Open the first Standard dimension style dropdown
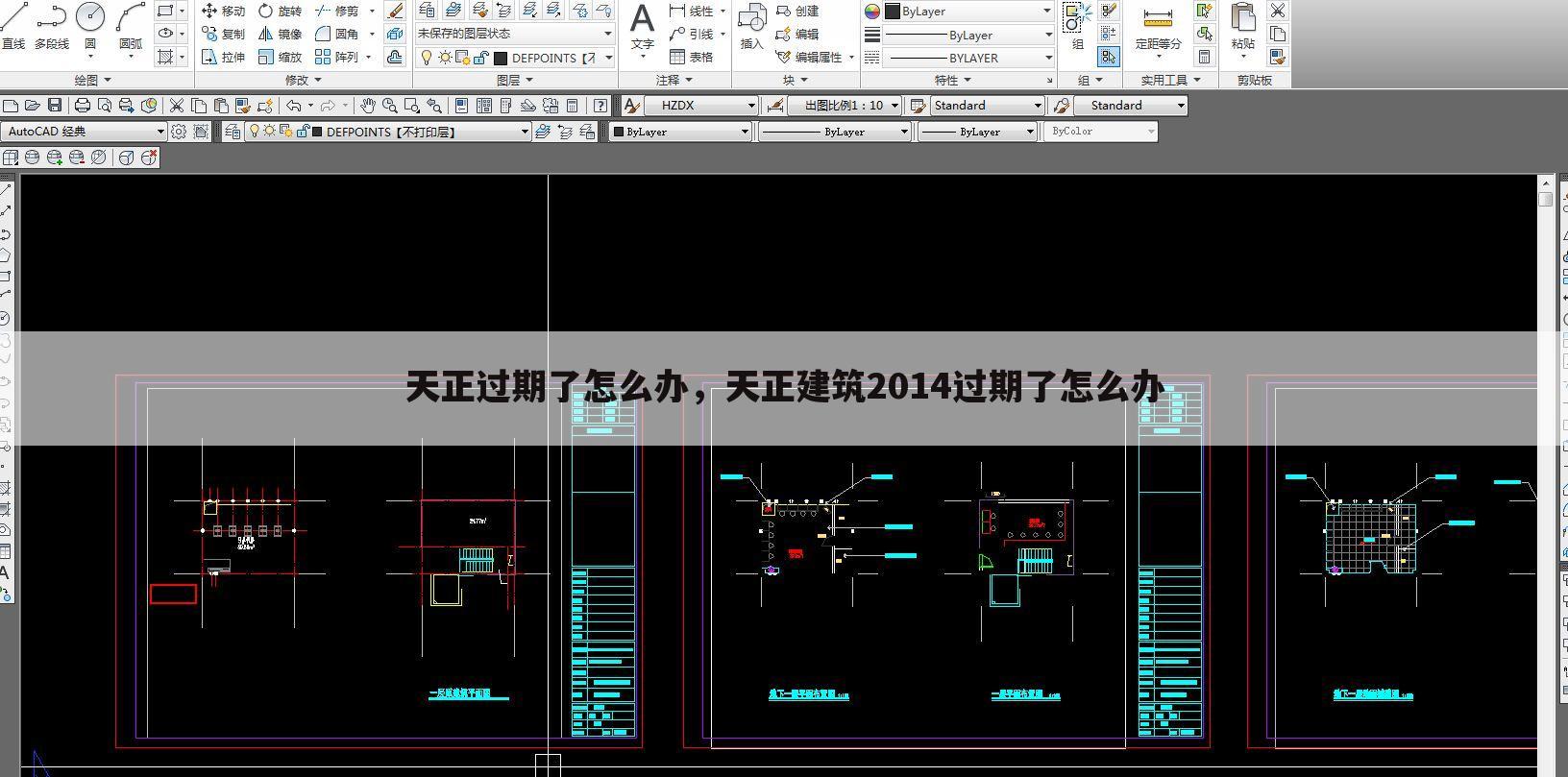This screenshot has height=777, width=1568. tap(987, 106)
